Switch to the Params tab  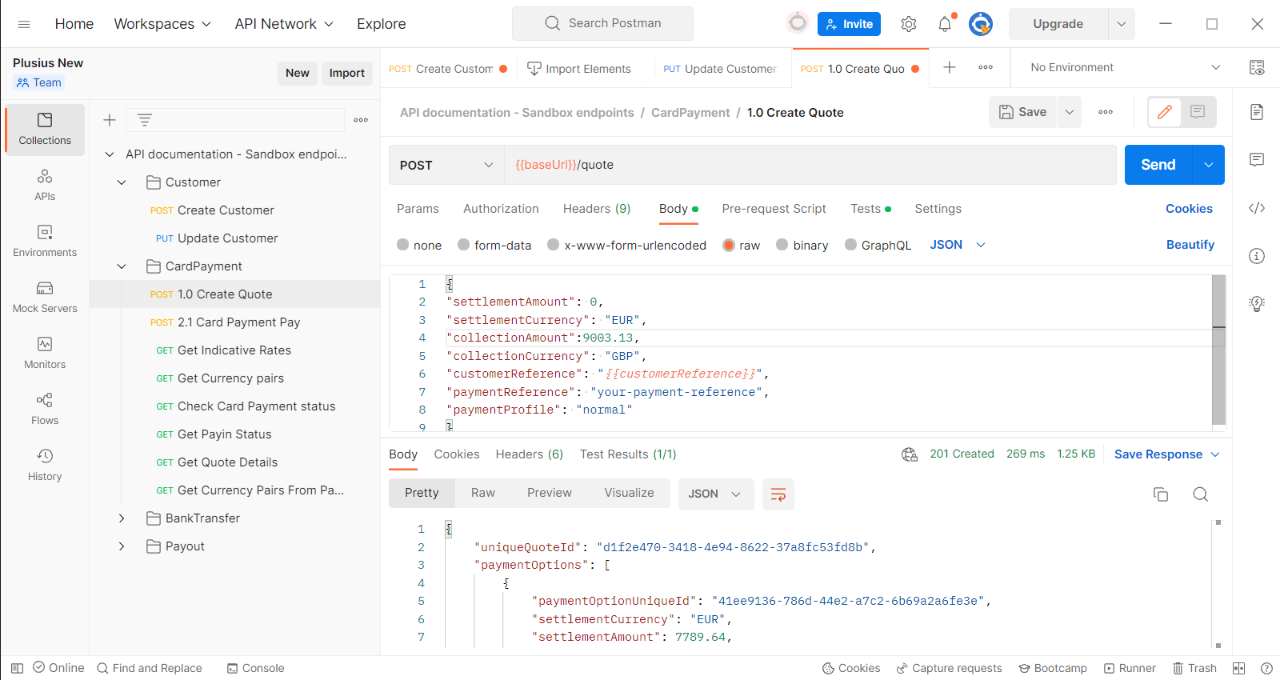418,209
